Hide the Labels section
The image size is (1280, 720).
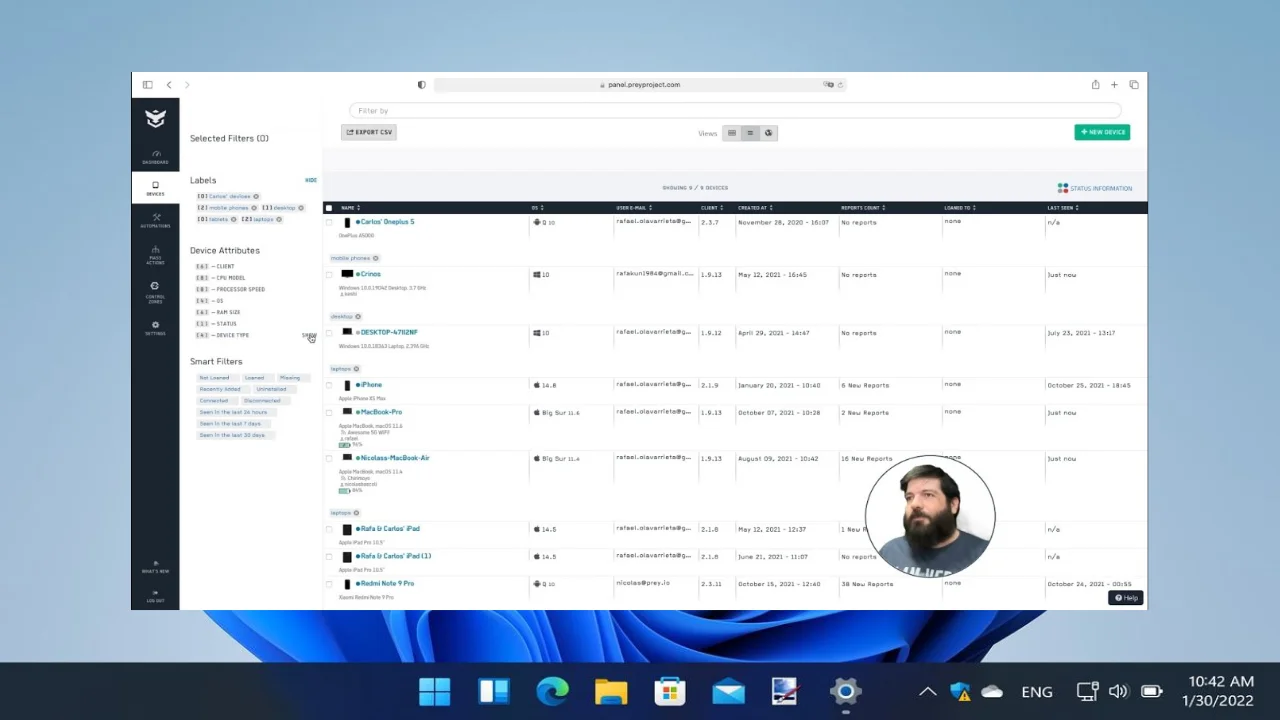(311, 180)
